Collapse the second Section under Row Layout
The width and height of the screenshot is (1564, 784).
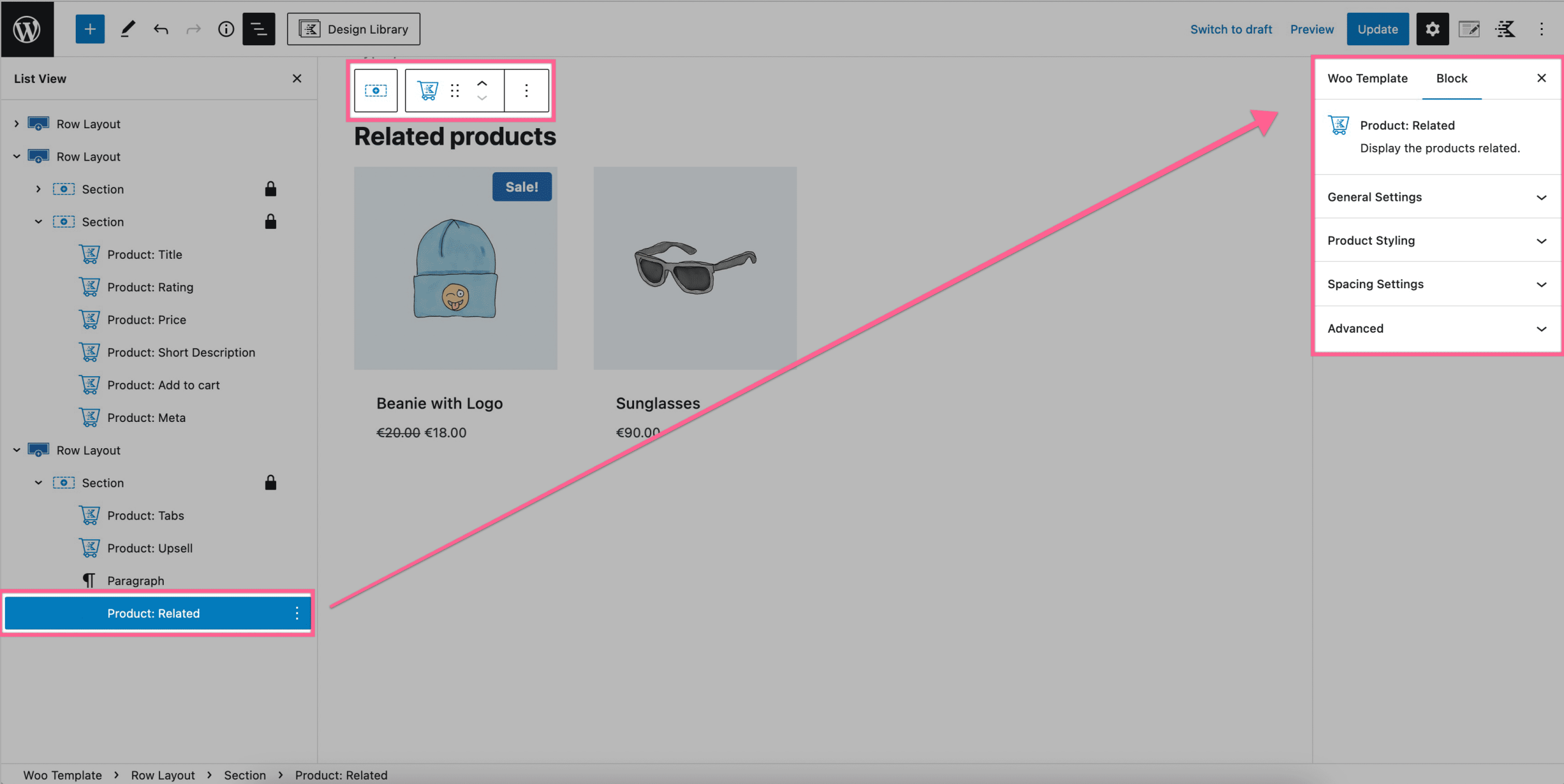[x=38, y=222]
